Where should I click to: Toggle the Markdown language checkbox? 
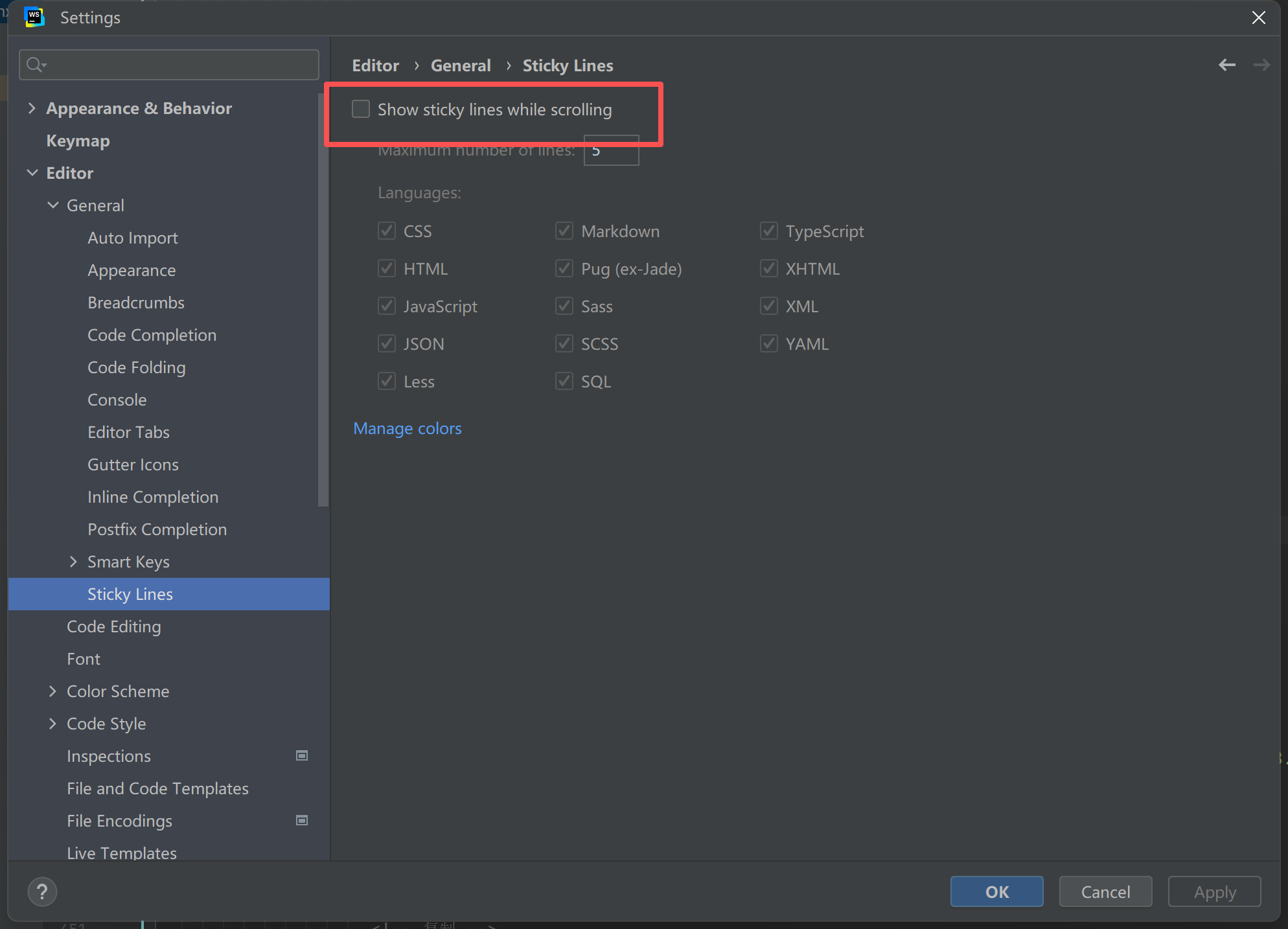pos(564,231)
